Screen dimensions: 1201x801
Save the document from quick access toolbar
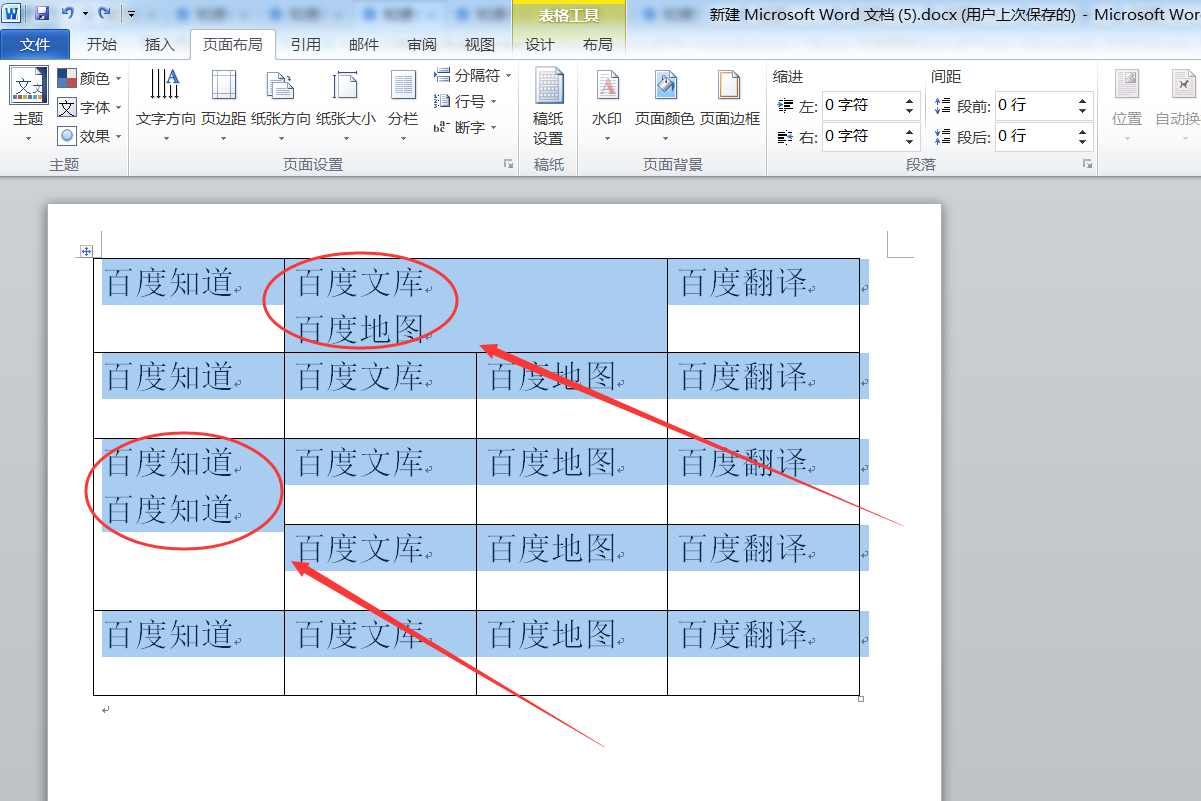click(42, 13)
